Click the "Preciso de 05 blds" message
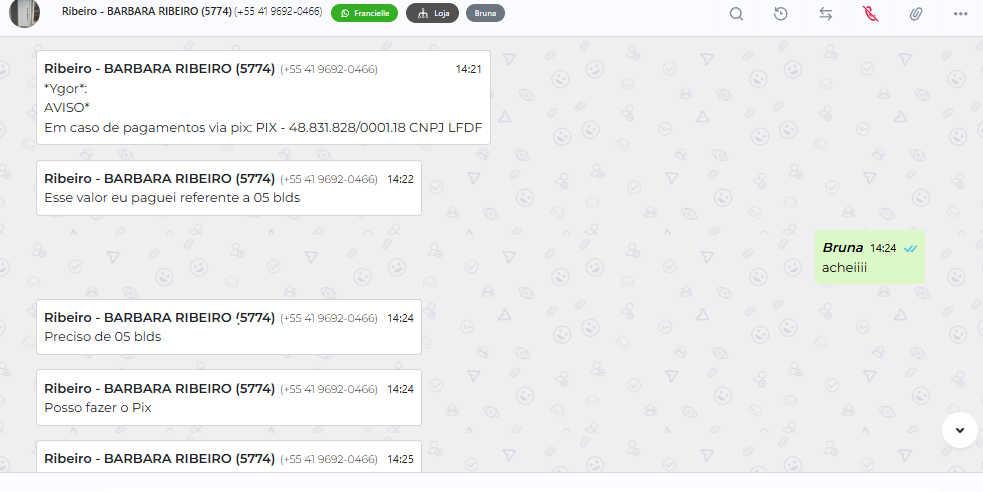Image resolution: width=983 pixels, height=492 pixels. coord(229,327)
